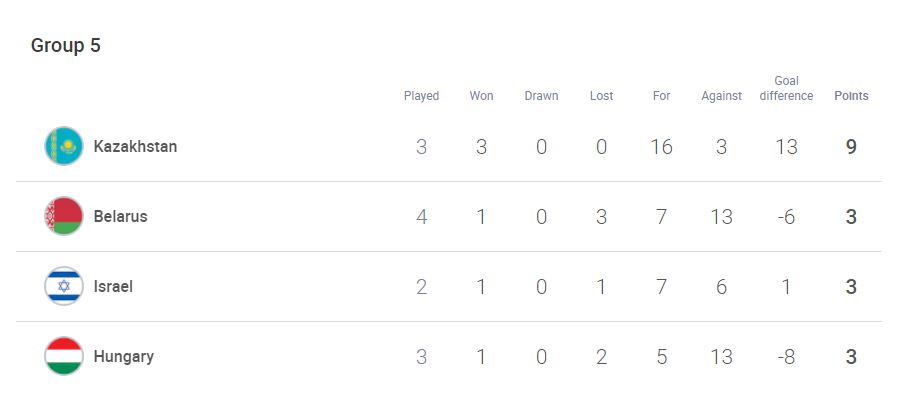The image size is (899, 415).
Task: Click the For column header
Action: pos(661,96)
